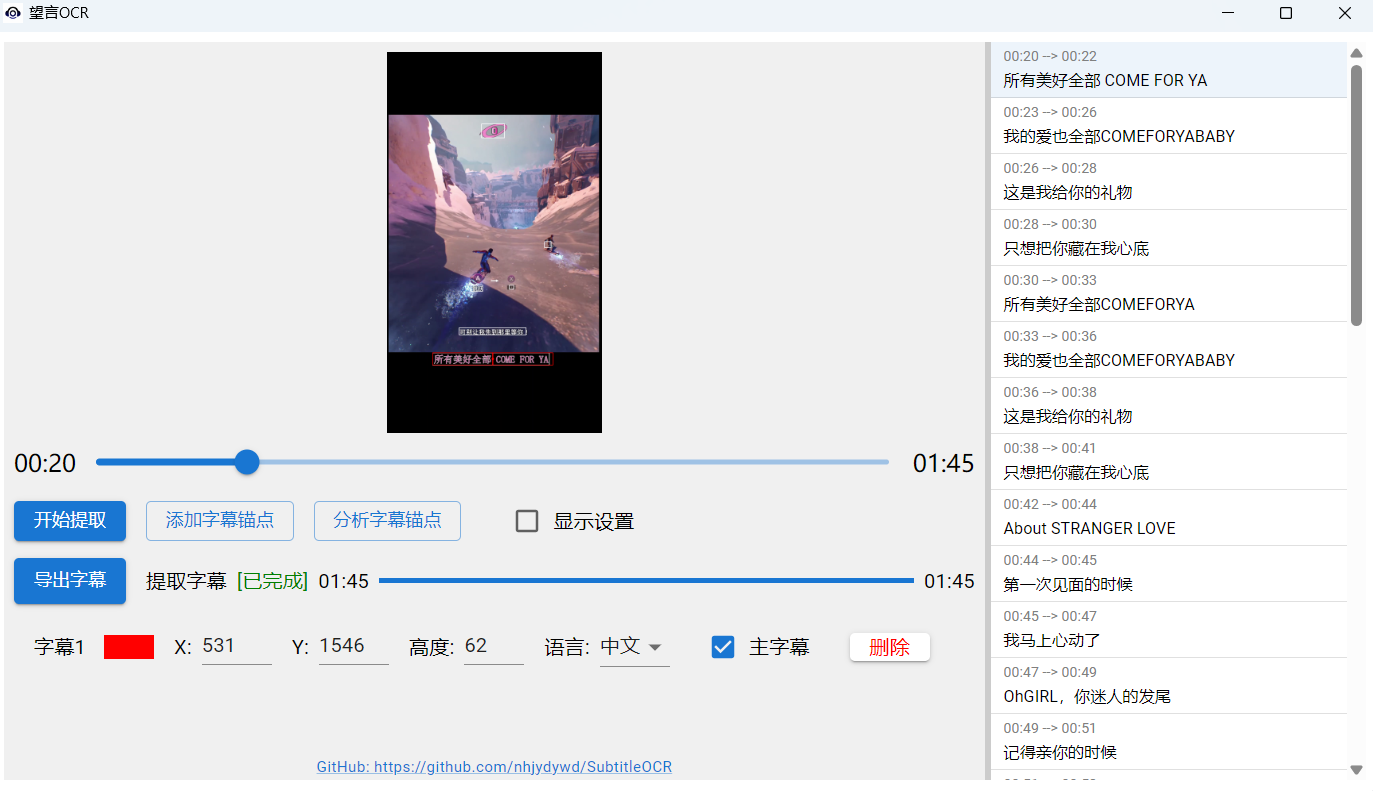Select the 00:26 这是我给你的礼物 subtitle
This screenshot has height=791, width=1373.
point(1168,182)
